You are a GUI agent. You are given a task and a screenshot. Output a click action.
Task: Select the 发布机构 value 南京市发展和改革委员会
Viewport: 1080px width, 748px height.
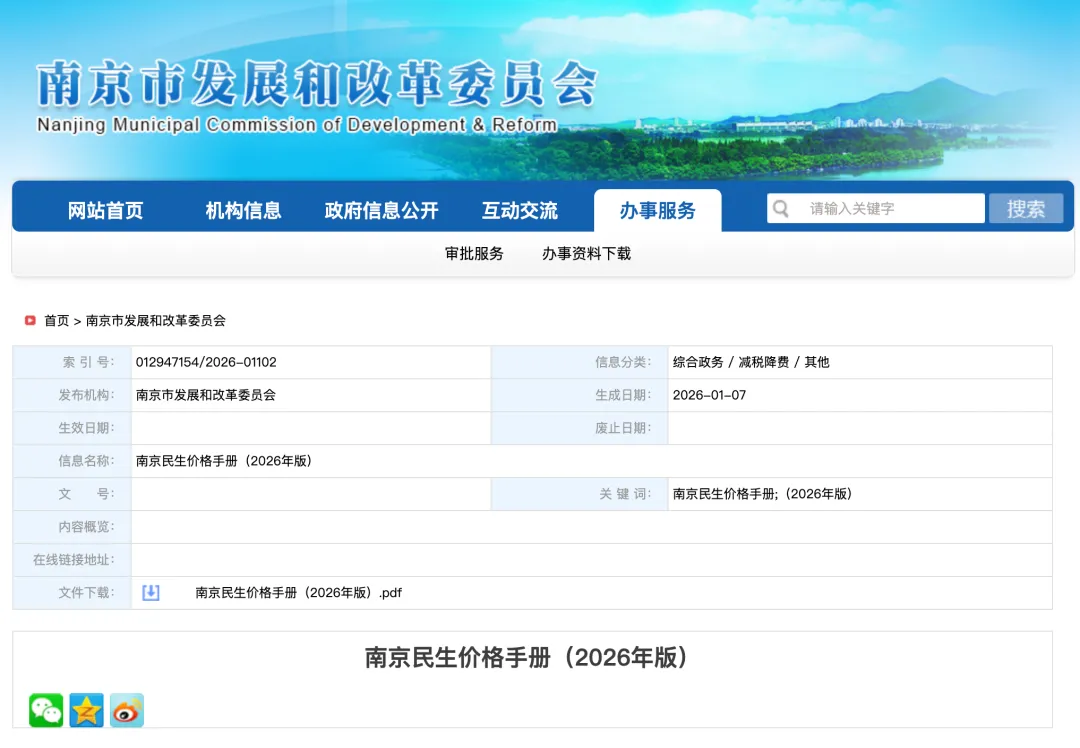[x=205, y=395]
